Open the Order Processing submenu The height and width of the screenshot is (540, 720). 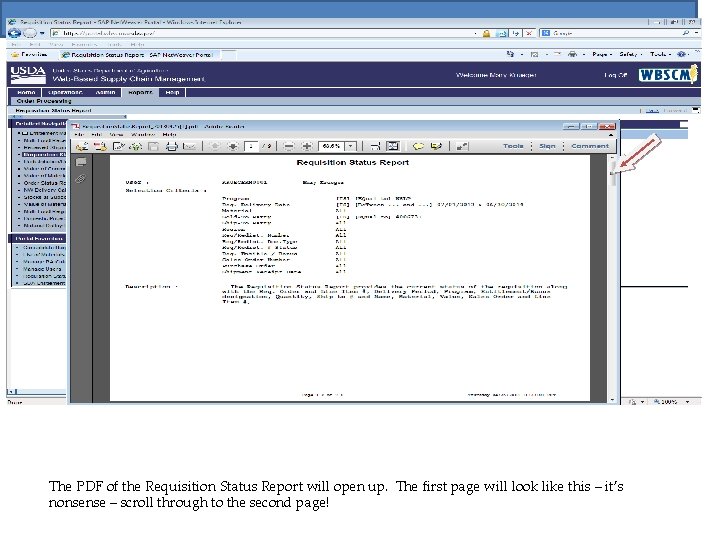point(44,101)
